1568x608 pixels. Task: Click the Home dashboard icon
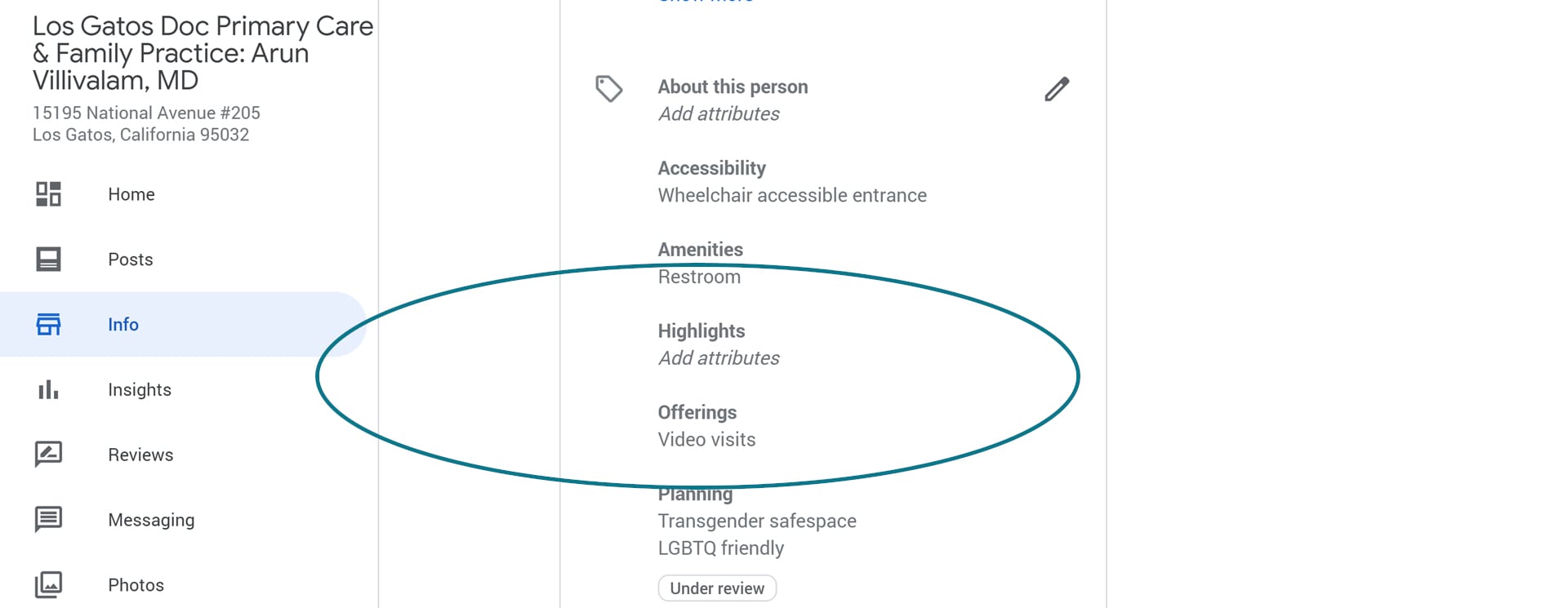click(x=48, y=194)
